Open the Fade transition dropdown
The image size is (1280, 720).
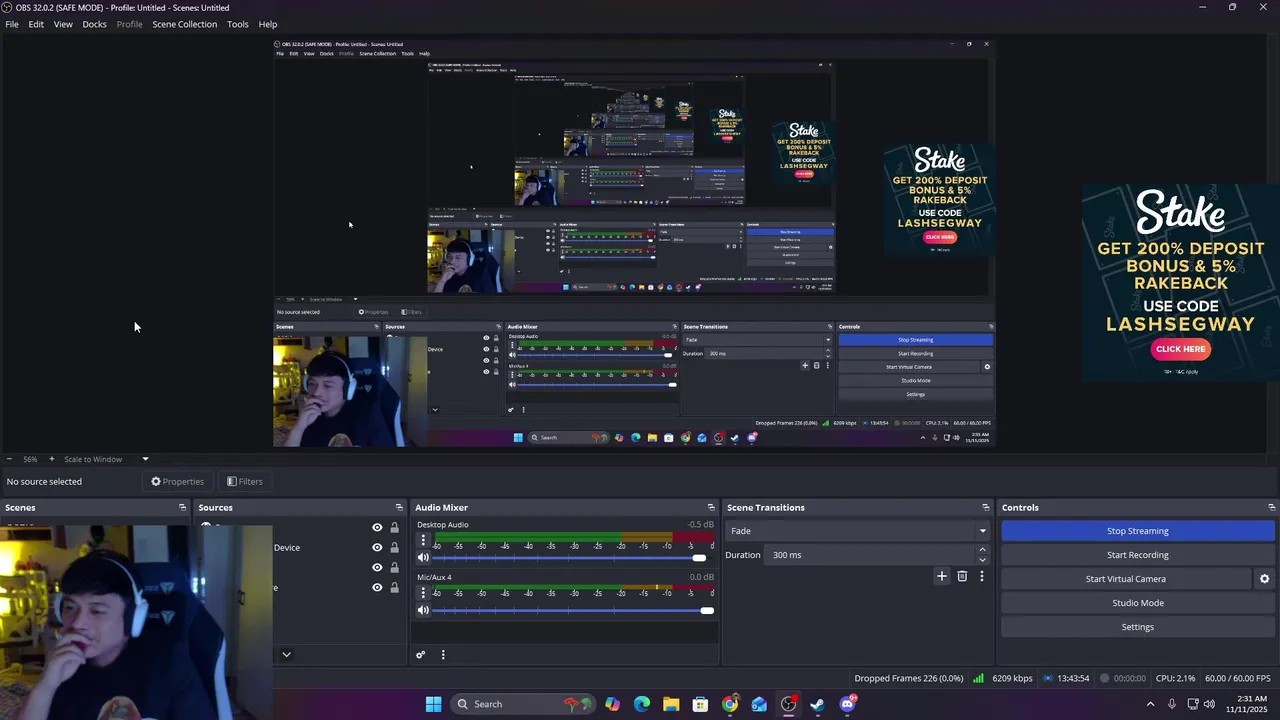click(858, 531)
